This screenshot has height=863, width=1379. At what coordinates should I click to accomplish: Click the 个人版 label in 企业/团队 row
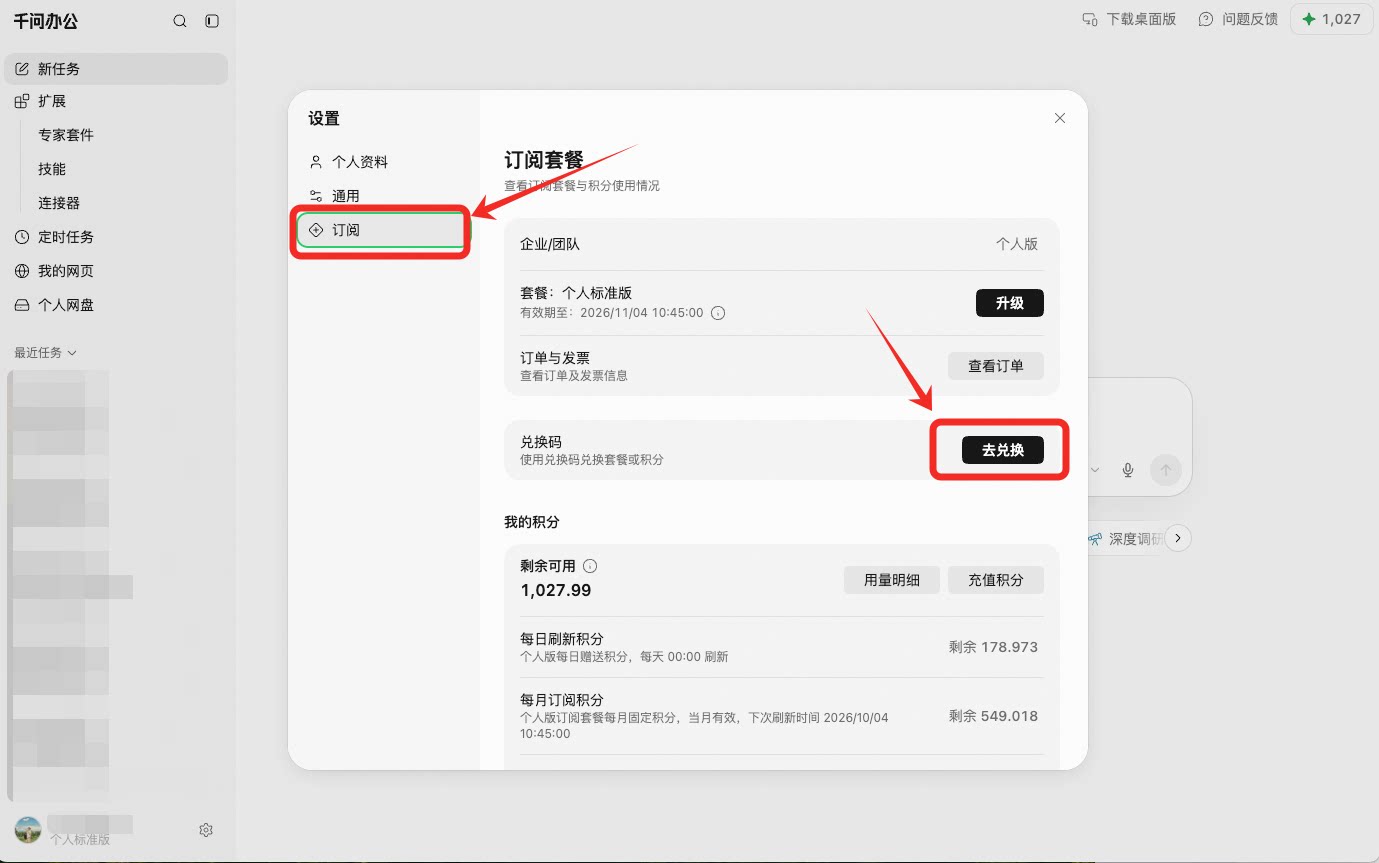1017,244
